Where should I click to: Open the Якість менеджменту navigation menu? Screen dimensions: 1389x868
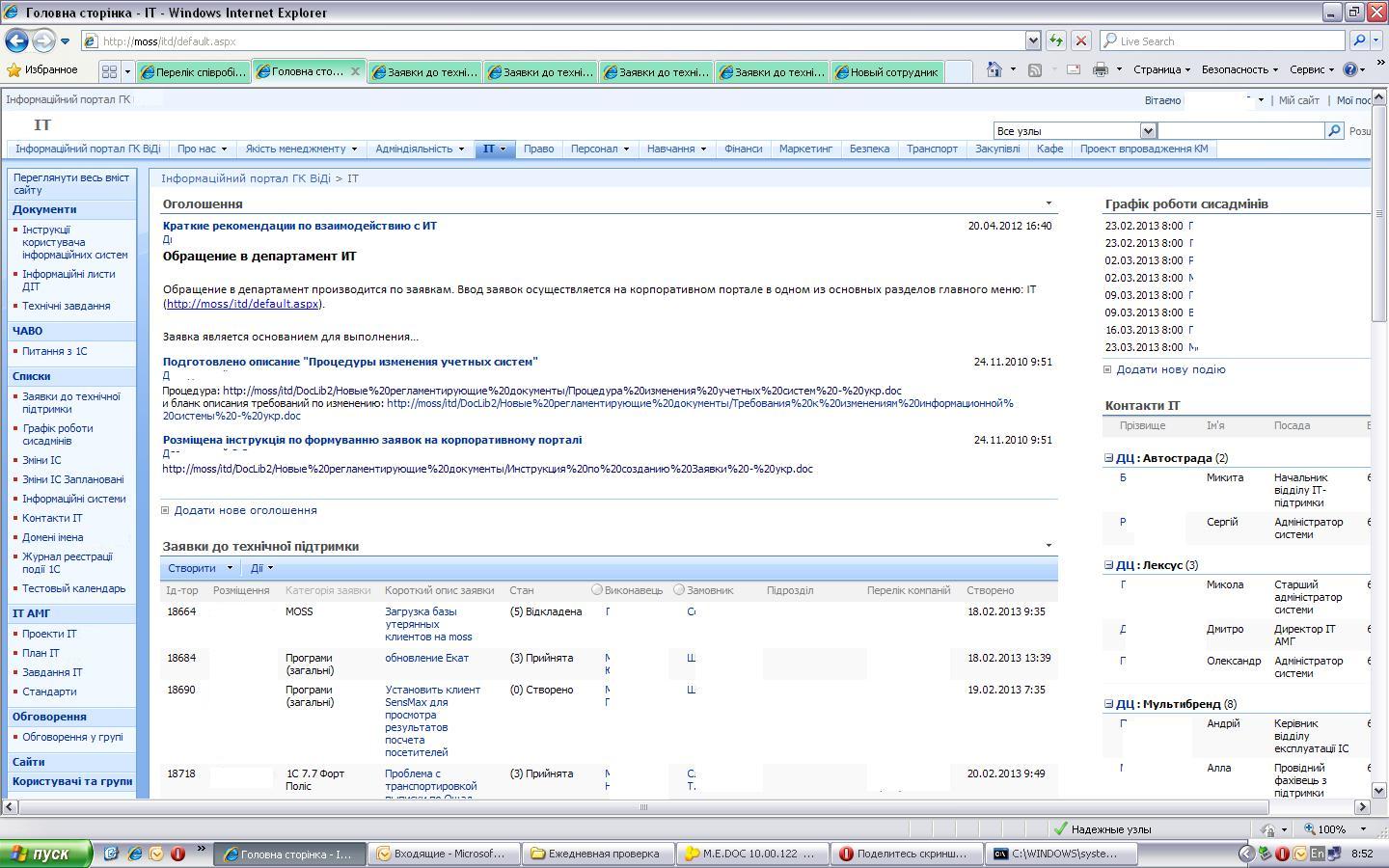point(301,149)
